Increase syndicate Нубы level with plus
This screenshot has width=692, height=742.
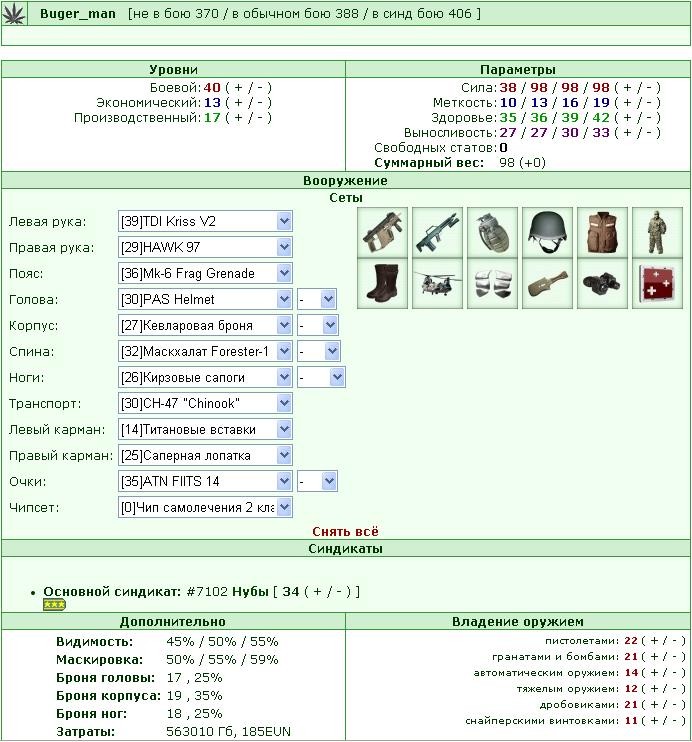coord(317,592)
